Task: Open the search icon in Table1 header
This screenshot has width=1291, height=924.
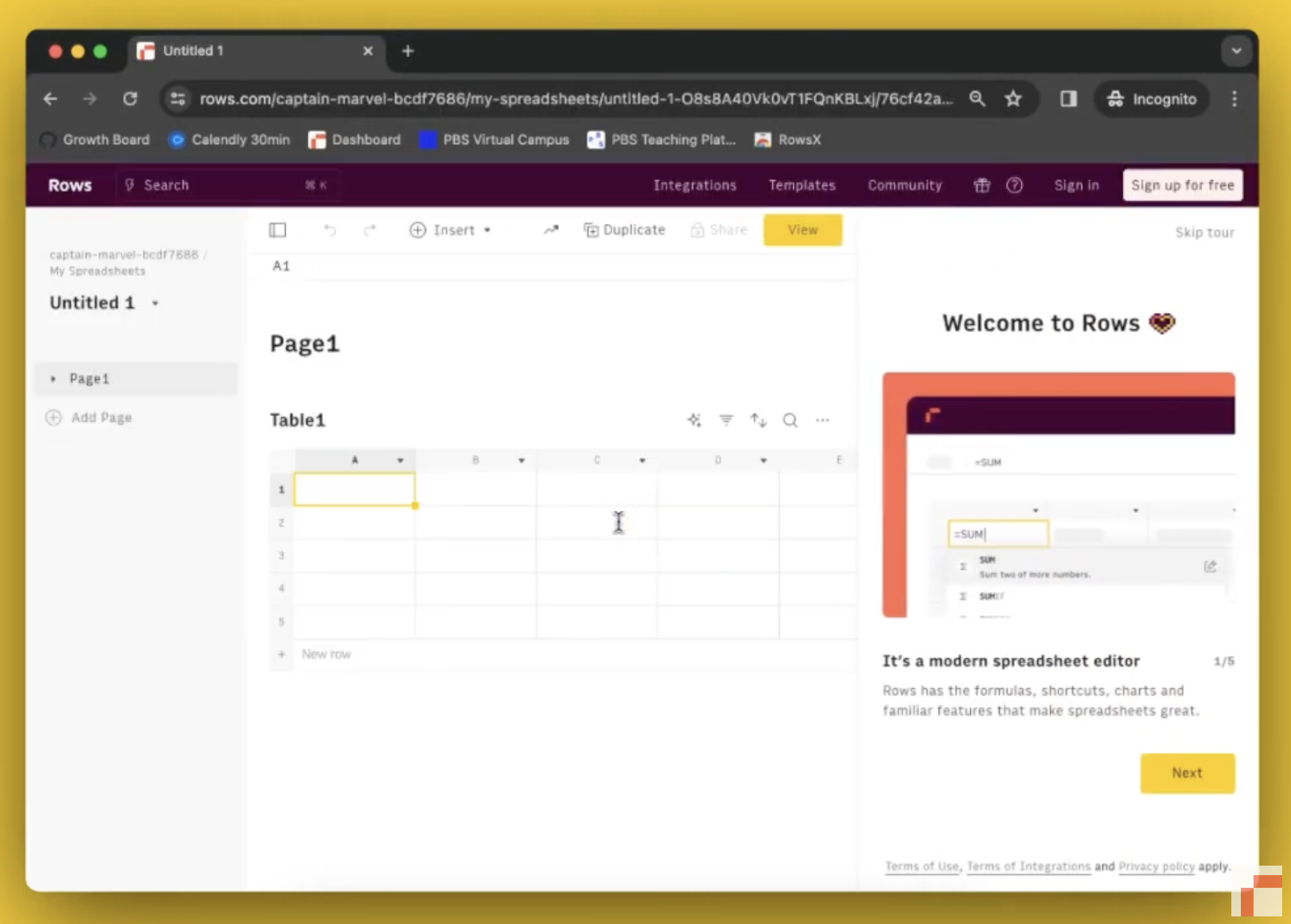Action: tap(790, 420)
